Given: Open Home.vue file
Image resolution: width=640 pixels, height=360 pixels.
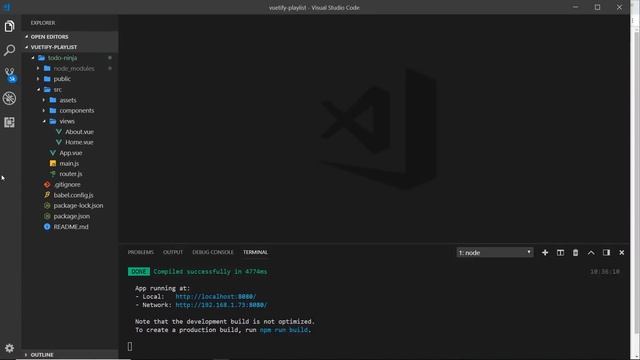Looking at the screenshot, I should [79, 142].
